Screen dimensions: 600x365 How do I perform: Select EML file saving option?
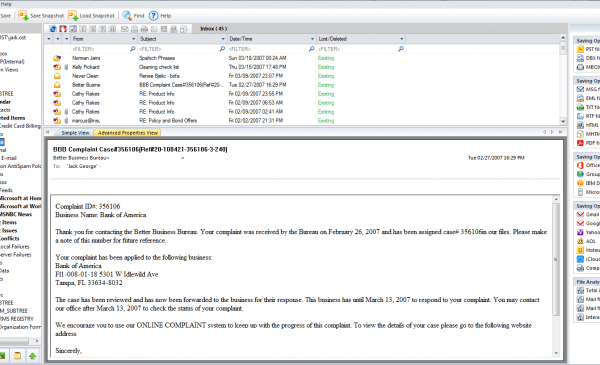pos(588,98)
